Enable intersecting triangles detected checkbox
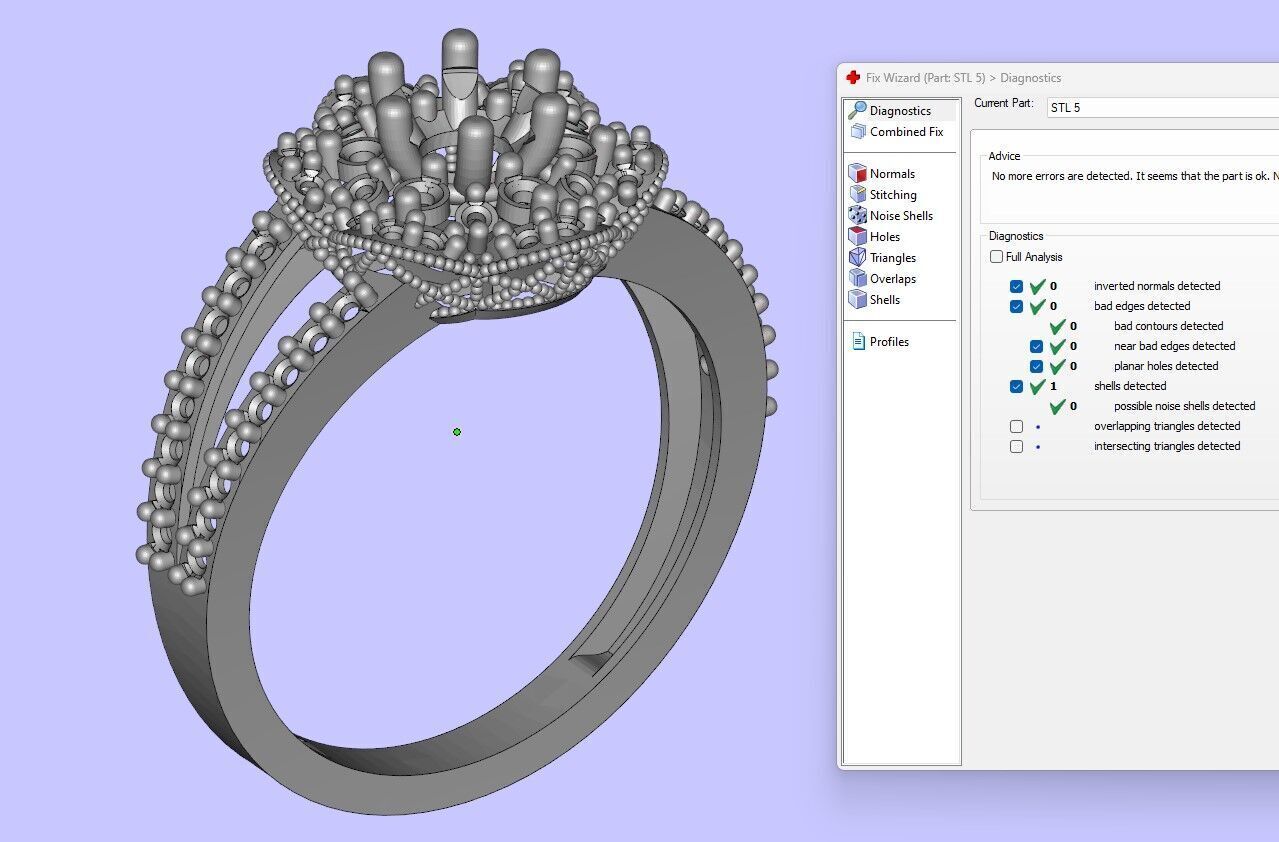 1016,446
